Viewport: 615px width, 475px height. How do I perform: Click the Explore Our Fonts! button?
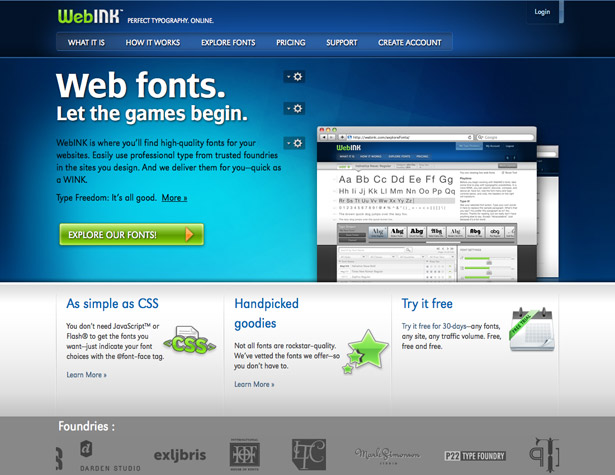click(132, 235)
